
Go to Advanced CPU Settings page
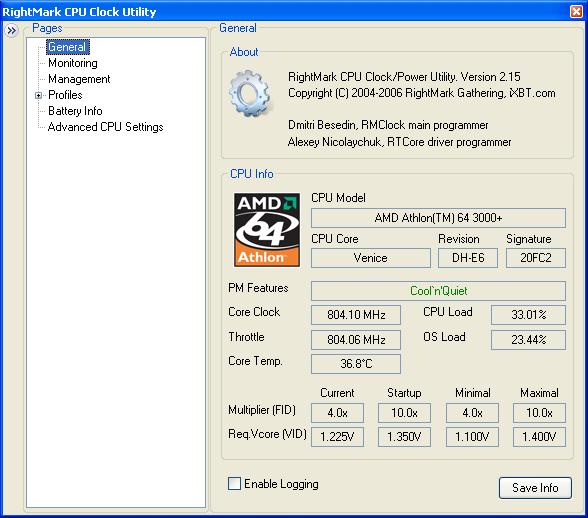tap(105, 127)
